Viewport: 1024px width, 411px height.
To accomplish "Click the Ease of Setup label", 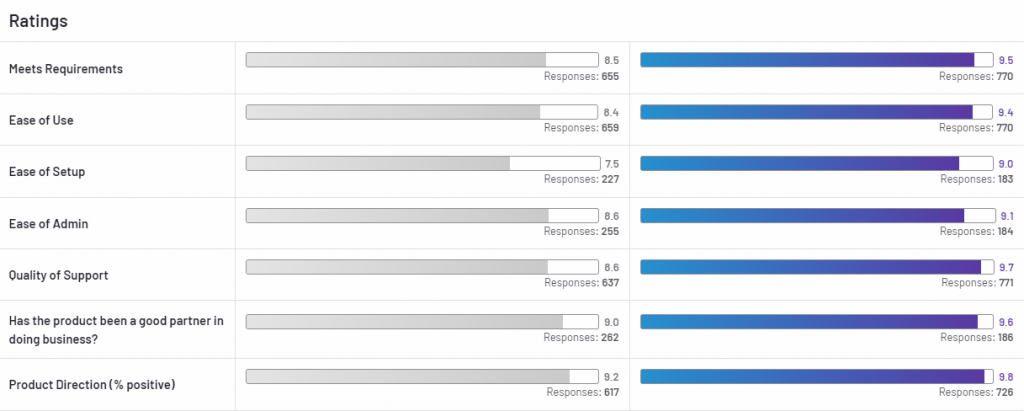I will point(46,172).
